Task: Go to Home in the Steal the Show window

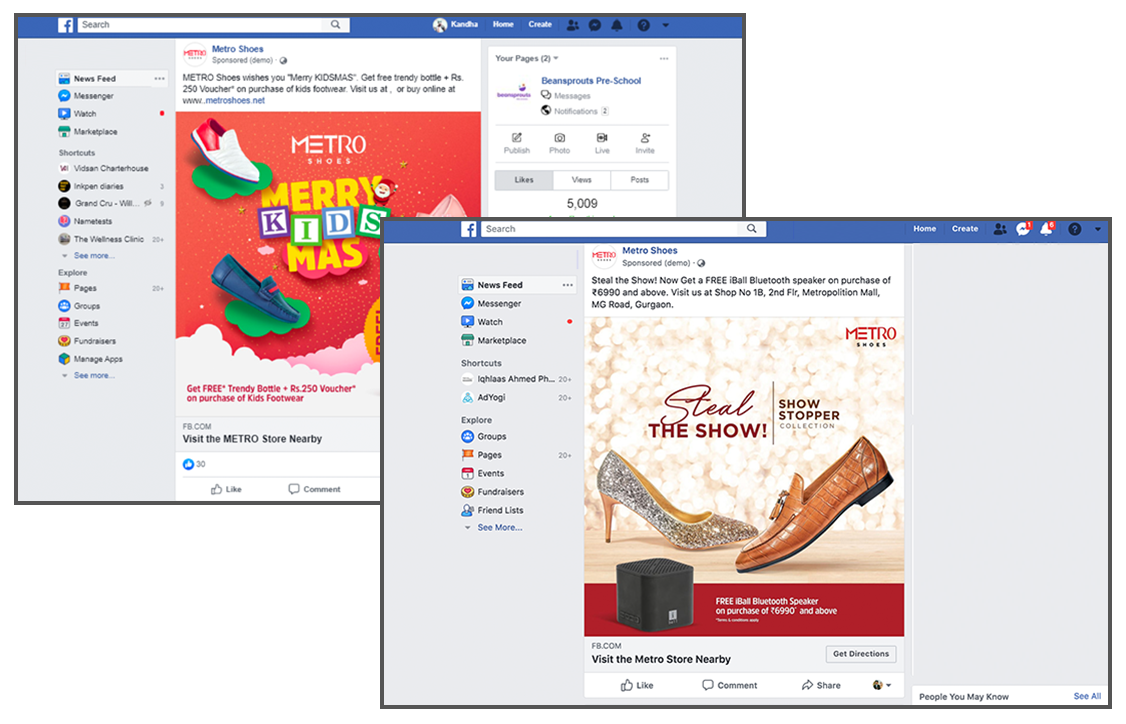Action: click(x=925, y=229)
